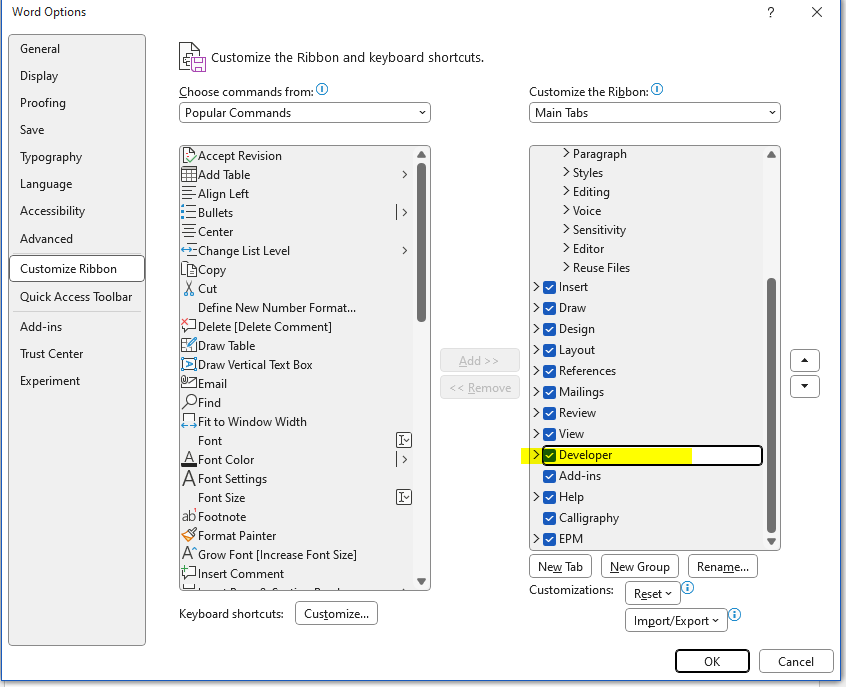
Task: Click the OK button
Action: pos(712,662)
